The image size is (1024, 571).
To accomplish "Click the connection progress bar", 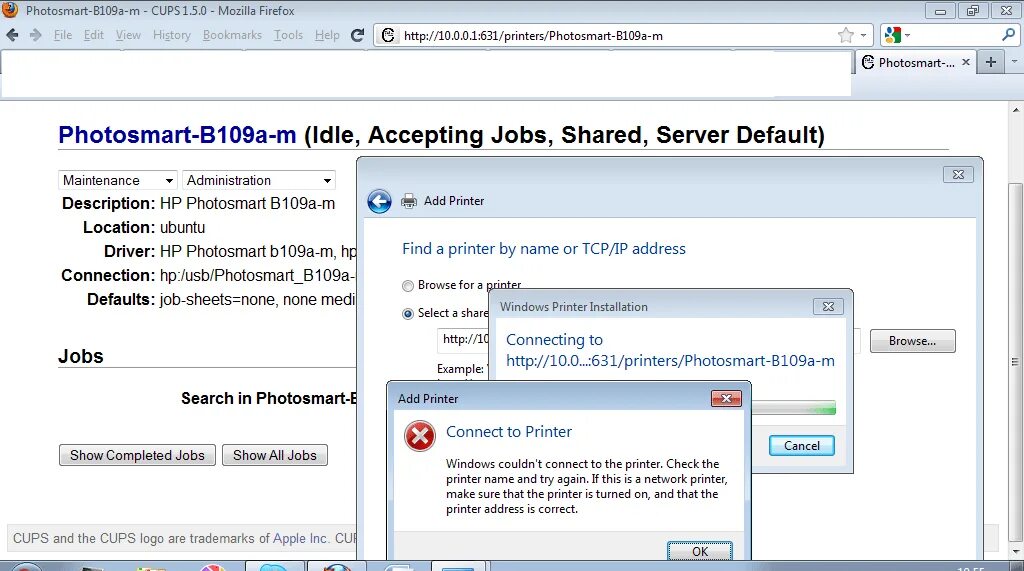I will [793, 408].
